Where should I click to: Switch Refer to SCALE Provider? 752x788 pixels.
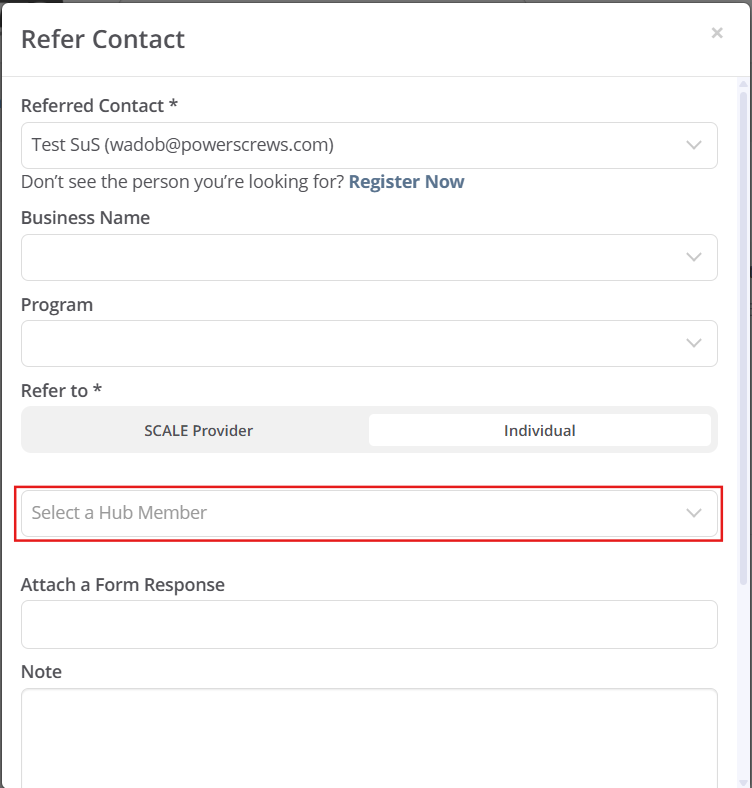[x=198, y=430]
